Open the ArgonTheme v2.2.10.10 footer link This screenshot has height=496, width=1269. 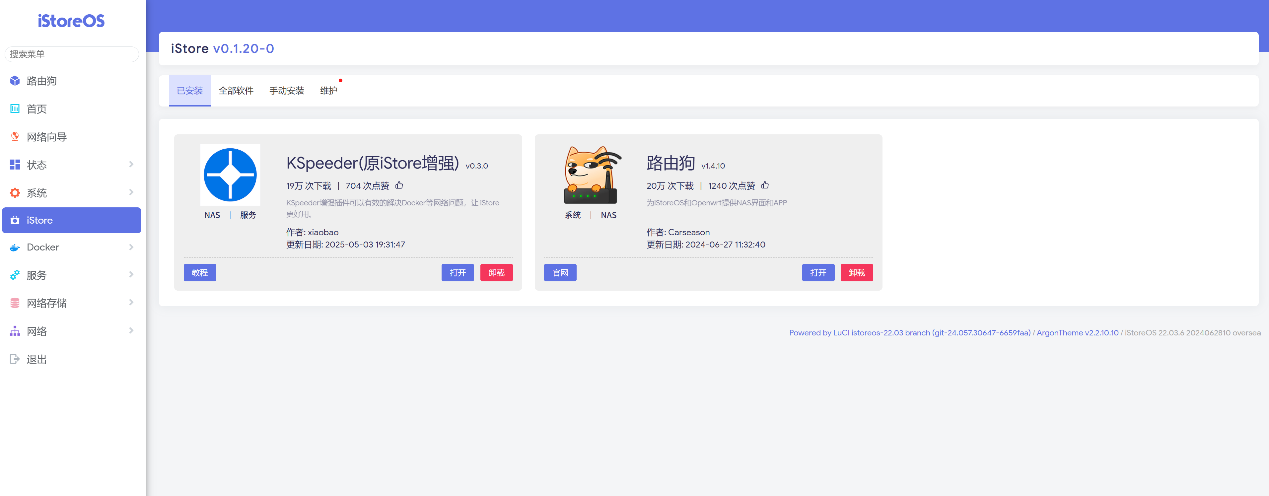coord(1076,332)
